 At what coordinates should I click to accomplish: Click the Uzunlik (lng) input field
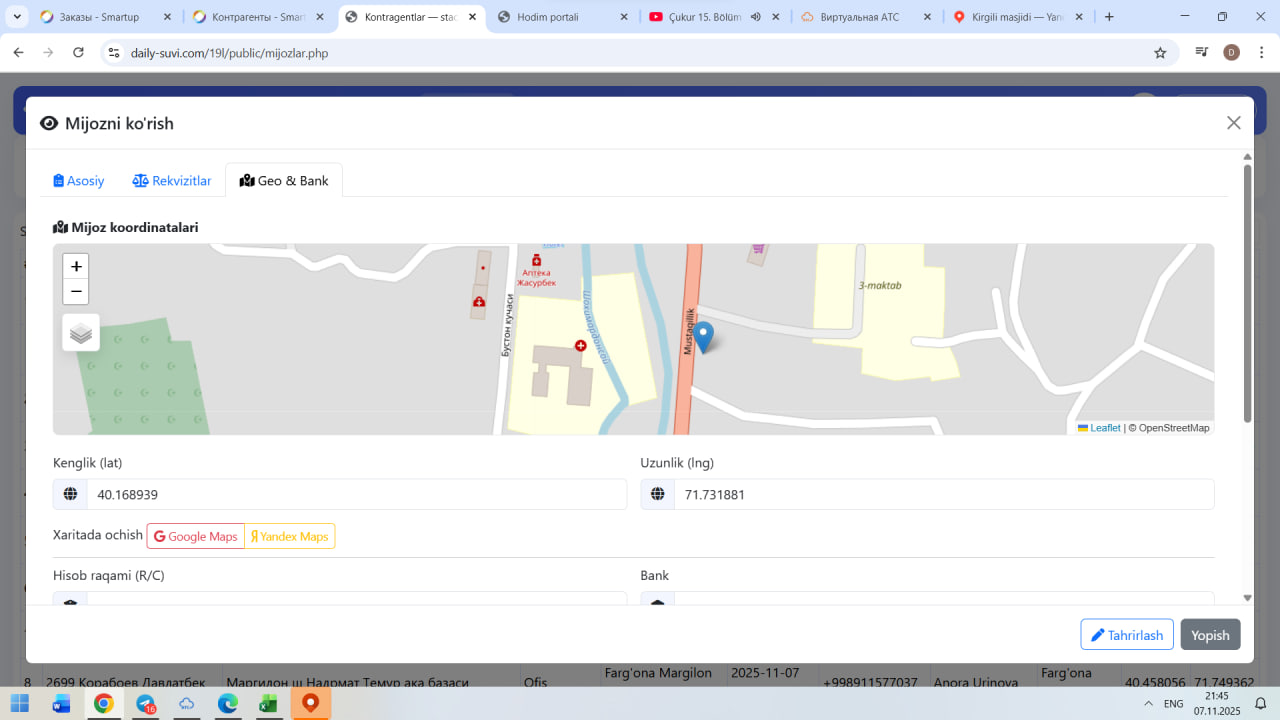943,495
